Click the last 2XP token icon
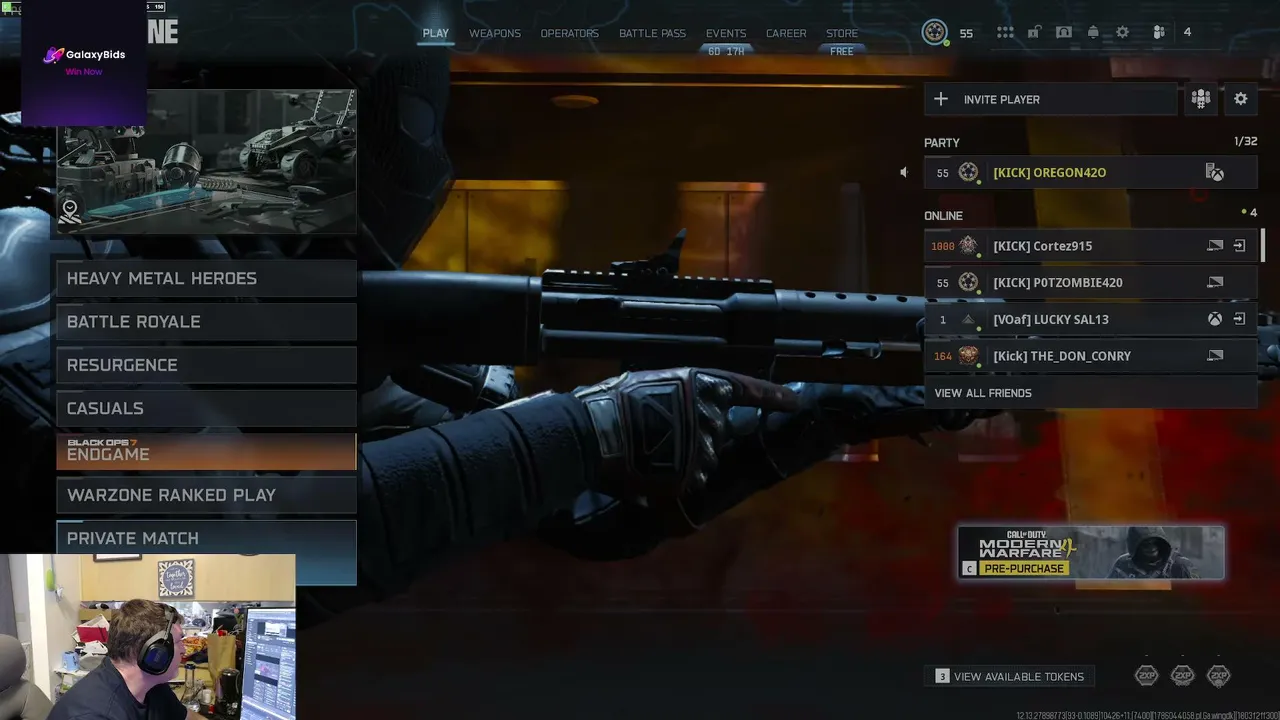1280x720 pixels. pyautogui.click(x=1219, y=676)
